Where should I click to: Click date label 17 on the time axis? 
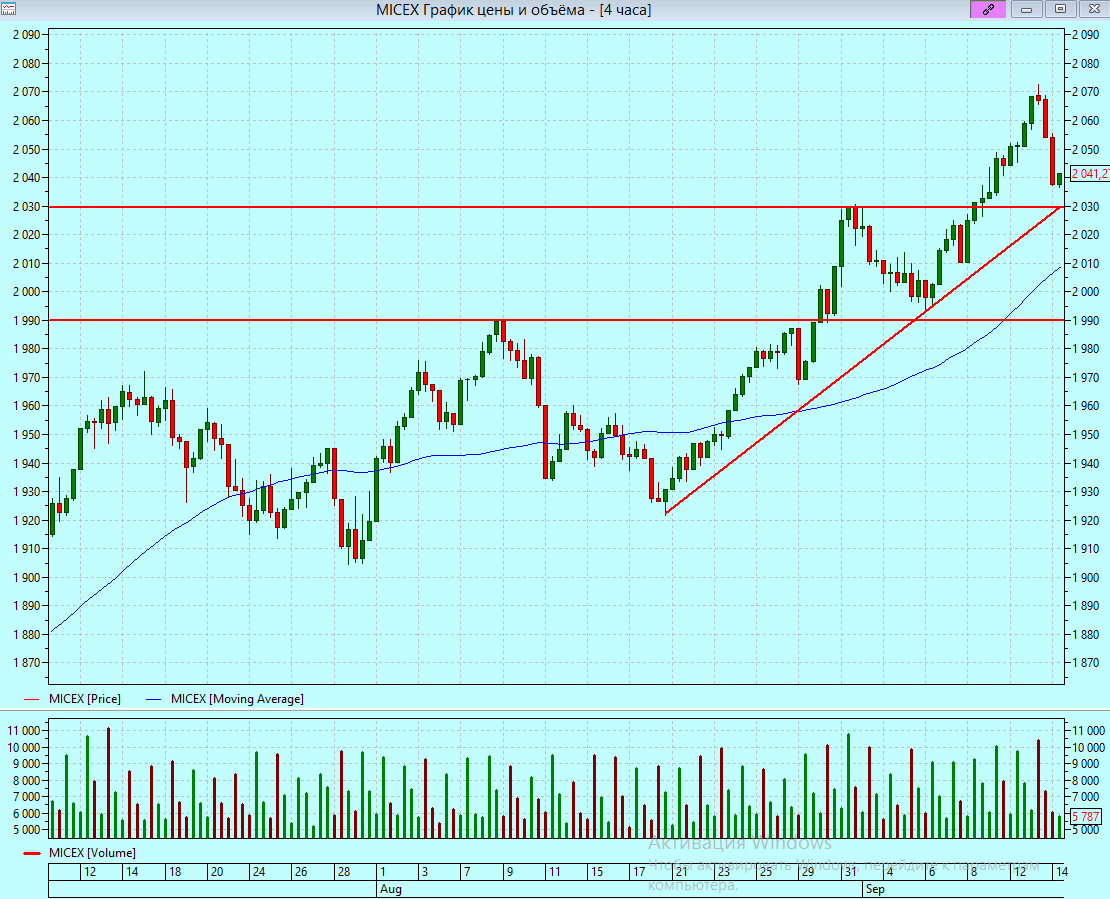[639, 871]
